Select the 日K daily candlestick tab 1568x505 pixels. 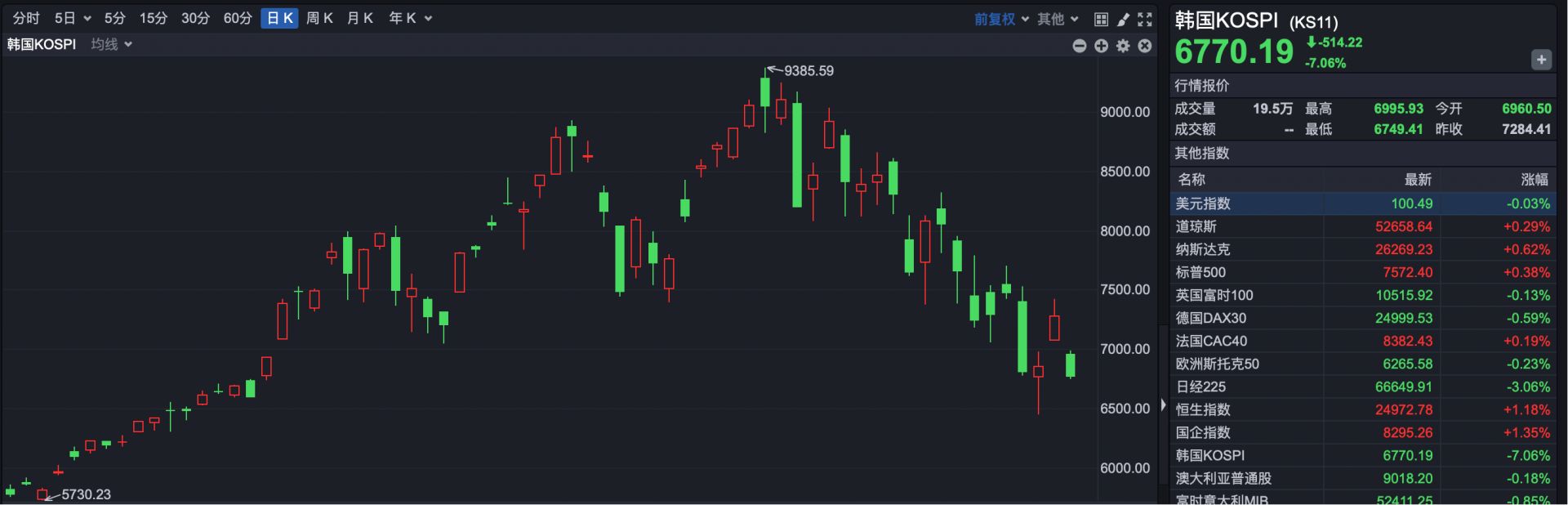click(x=279, y=18)
